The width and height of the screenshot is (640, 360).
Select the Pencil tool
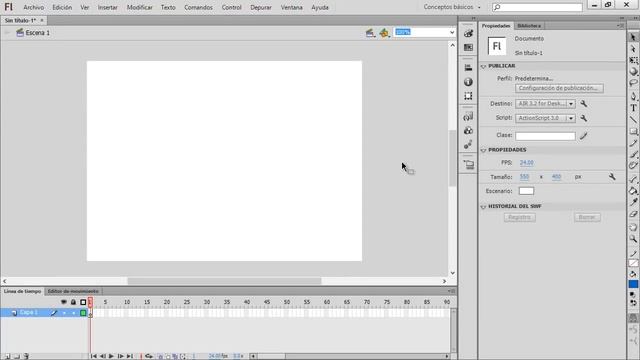click(633, 143)
